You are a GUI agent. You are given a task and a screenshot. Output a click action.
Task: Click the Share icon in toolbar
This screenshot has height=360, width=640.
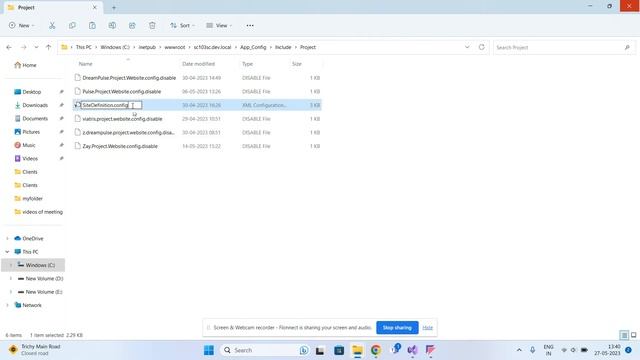click(132, 25)
